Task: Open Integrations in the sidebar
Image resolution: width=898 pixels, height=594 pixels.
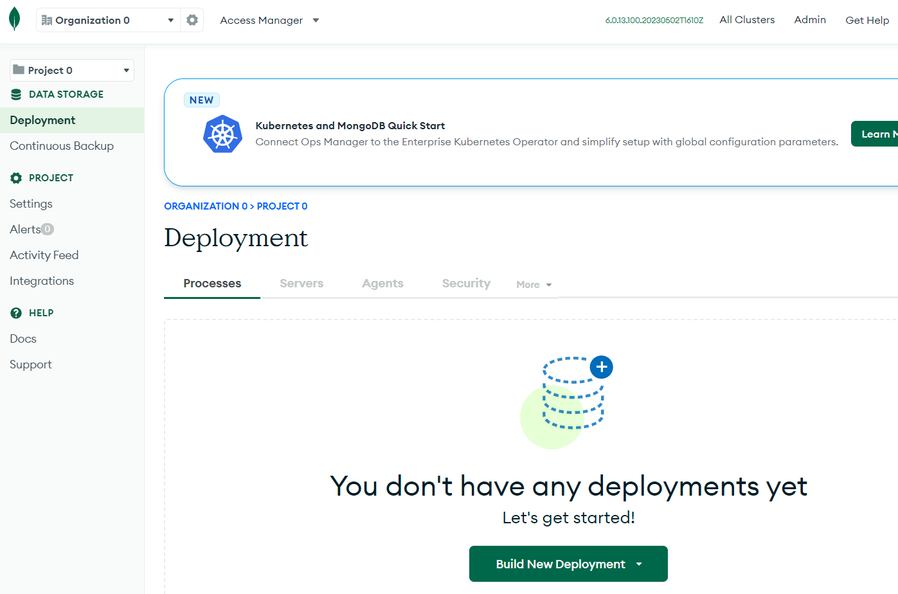Action: [x=42, y=281]
